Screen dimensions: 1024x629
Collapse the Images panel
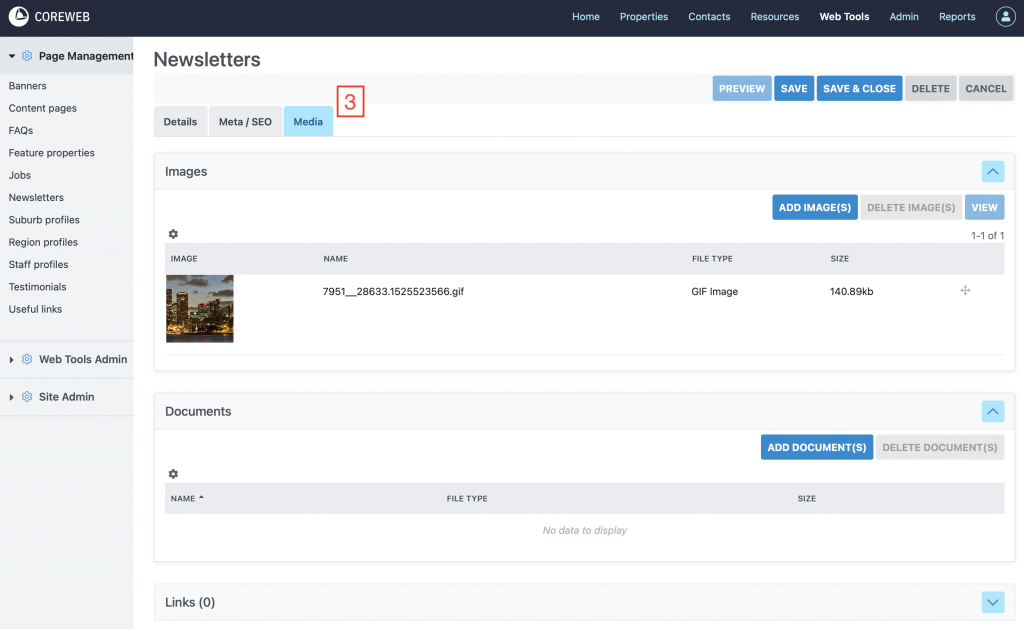click(992, 172)
